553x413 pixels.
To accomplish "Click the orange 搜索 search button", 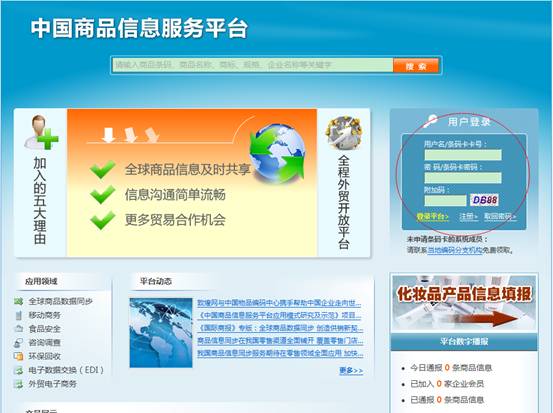I will (416, 66).
